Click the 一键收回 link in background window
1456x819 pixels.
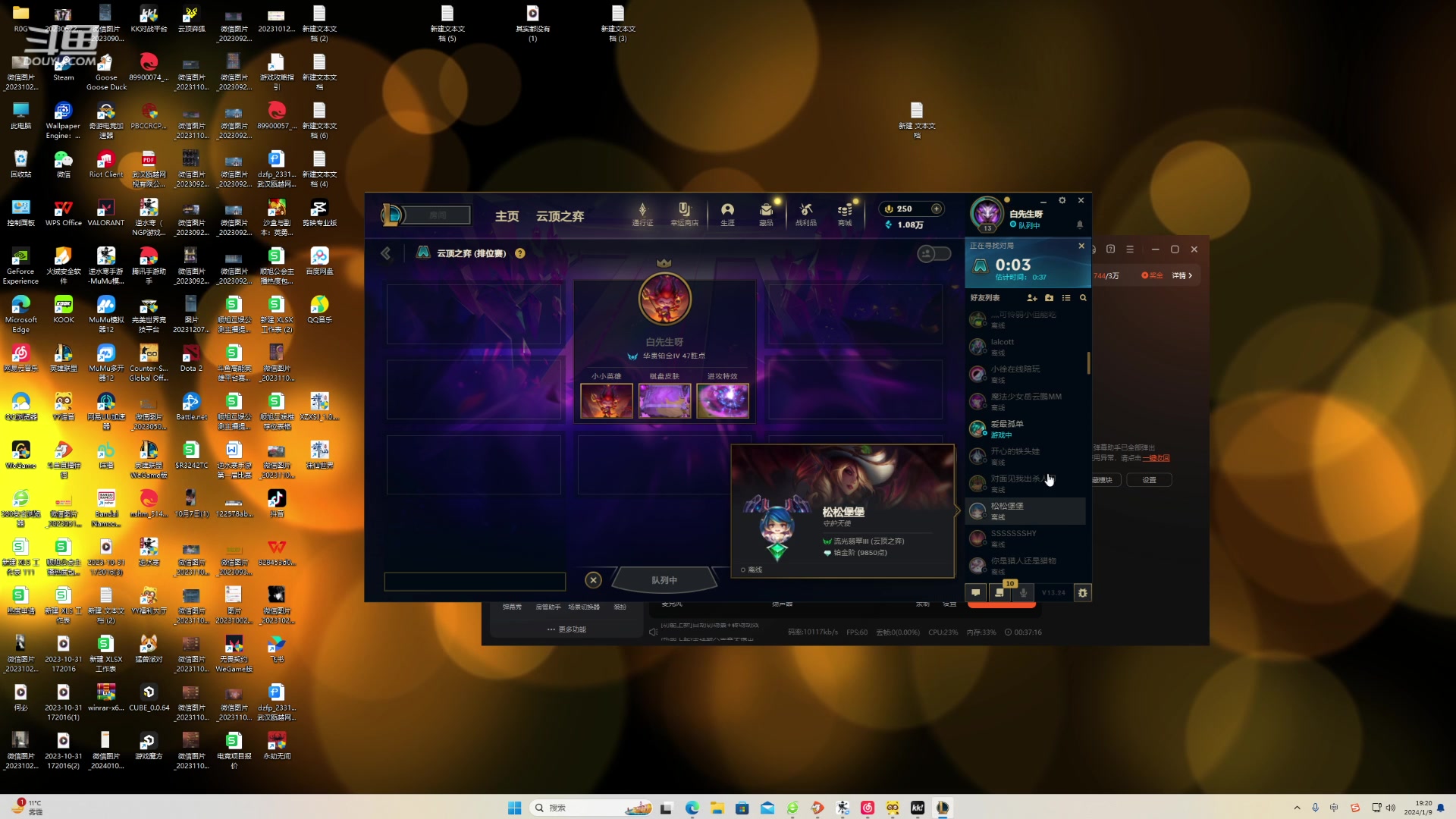click(1156, 458)
